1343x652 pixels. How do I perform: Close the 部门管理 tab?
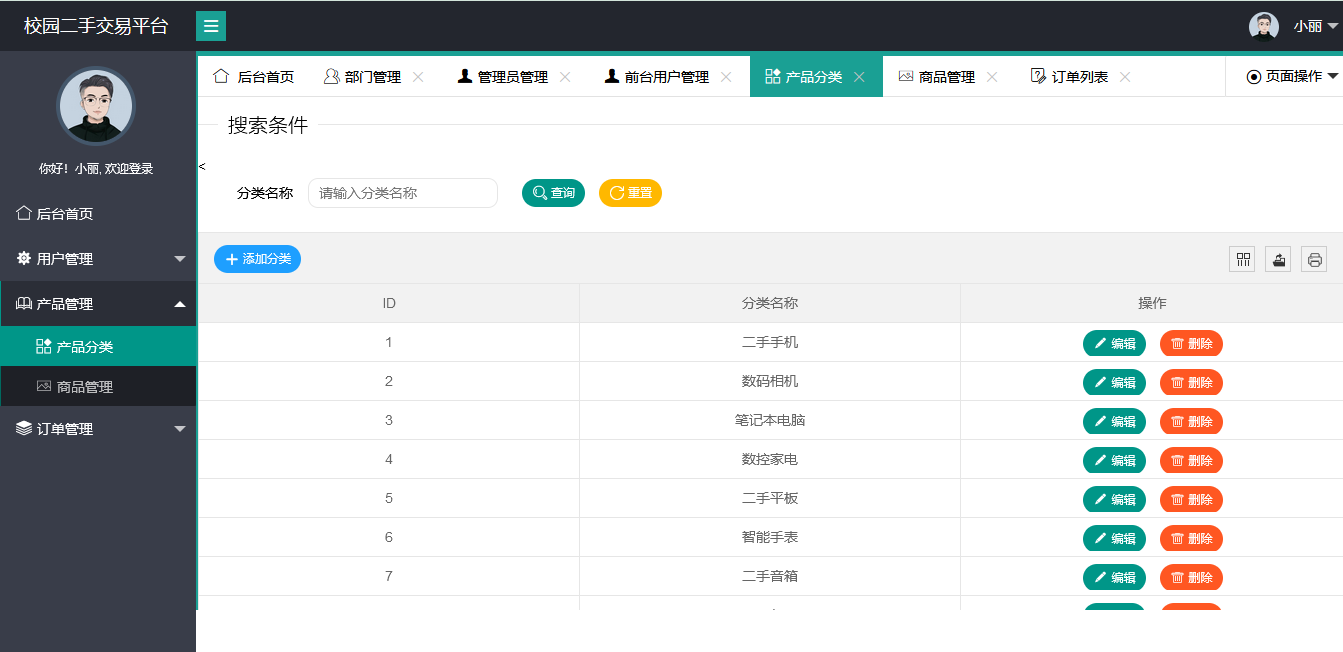click(418, 75)
